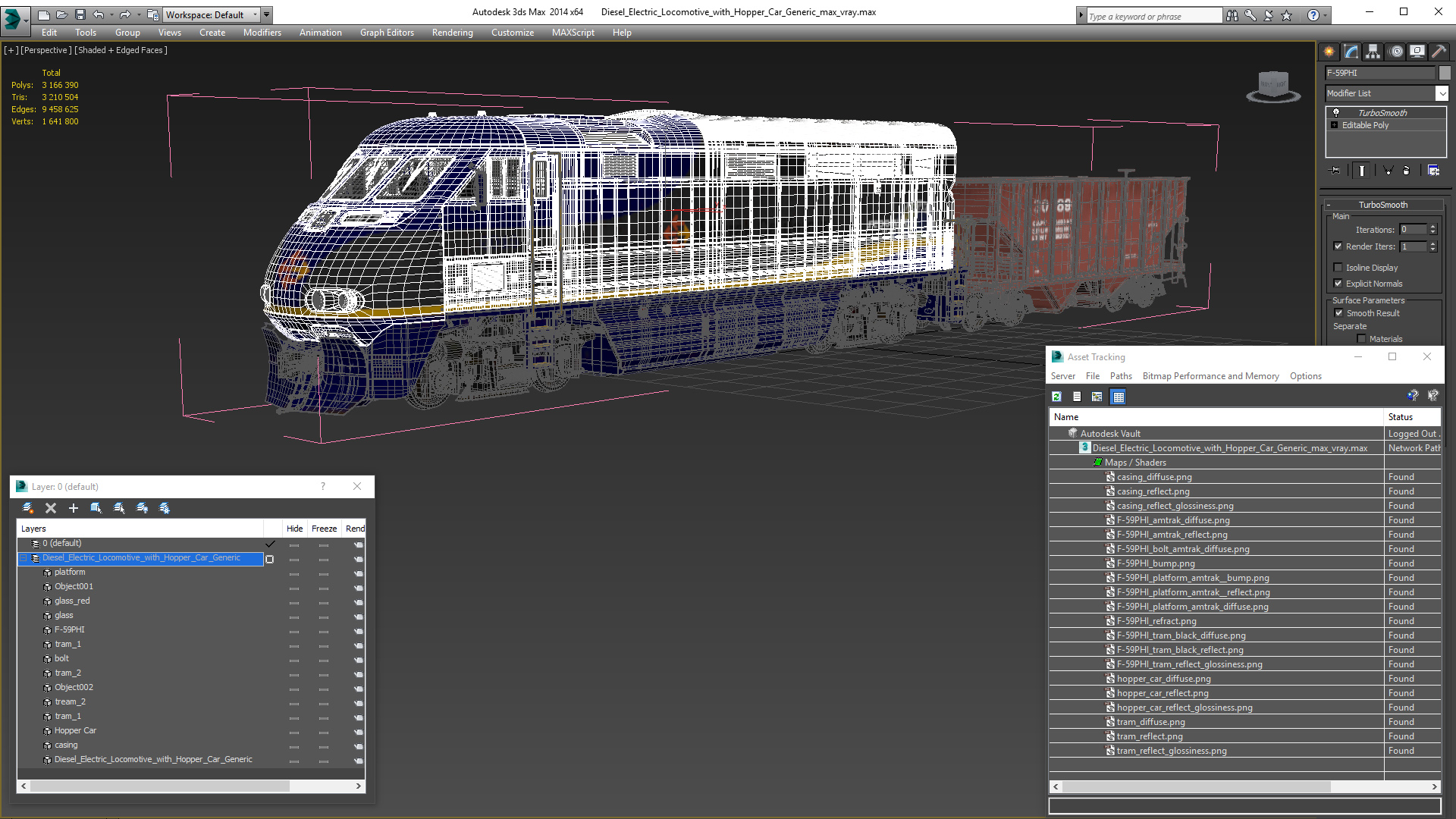
Task: Collapse the Diesel_Electric_Locomotive layer tree
Action: tap(24, 558)
